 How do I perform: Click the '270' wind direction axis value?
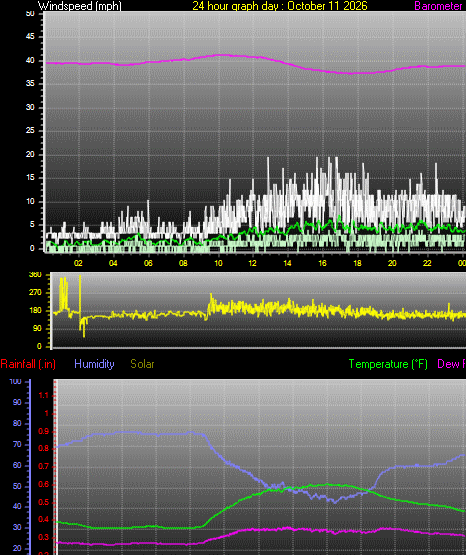click(x=35, y=292)
